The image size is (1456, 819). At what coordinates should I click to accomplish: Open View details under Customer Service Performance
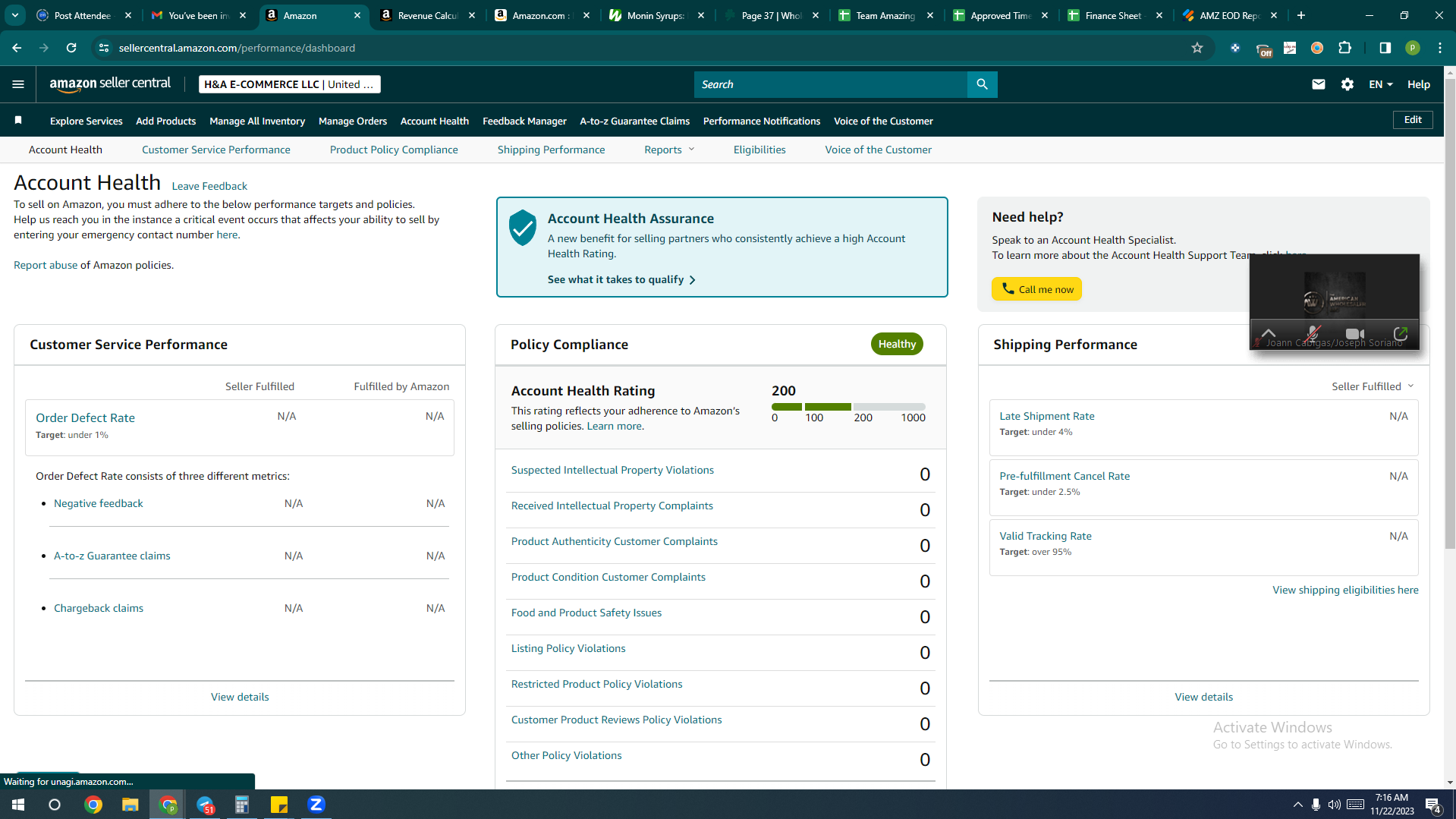240,697
